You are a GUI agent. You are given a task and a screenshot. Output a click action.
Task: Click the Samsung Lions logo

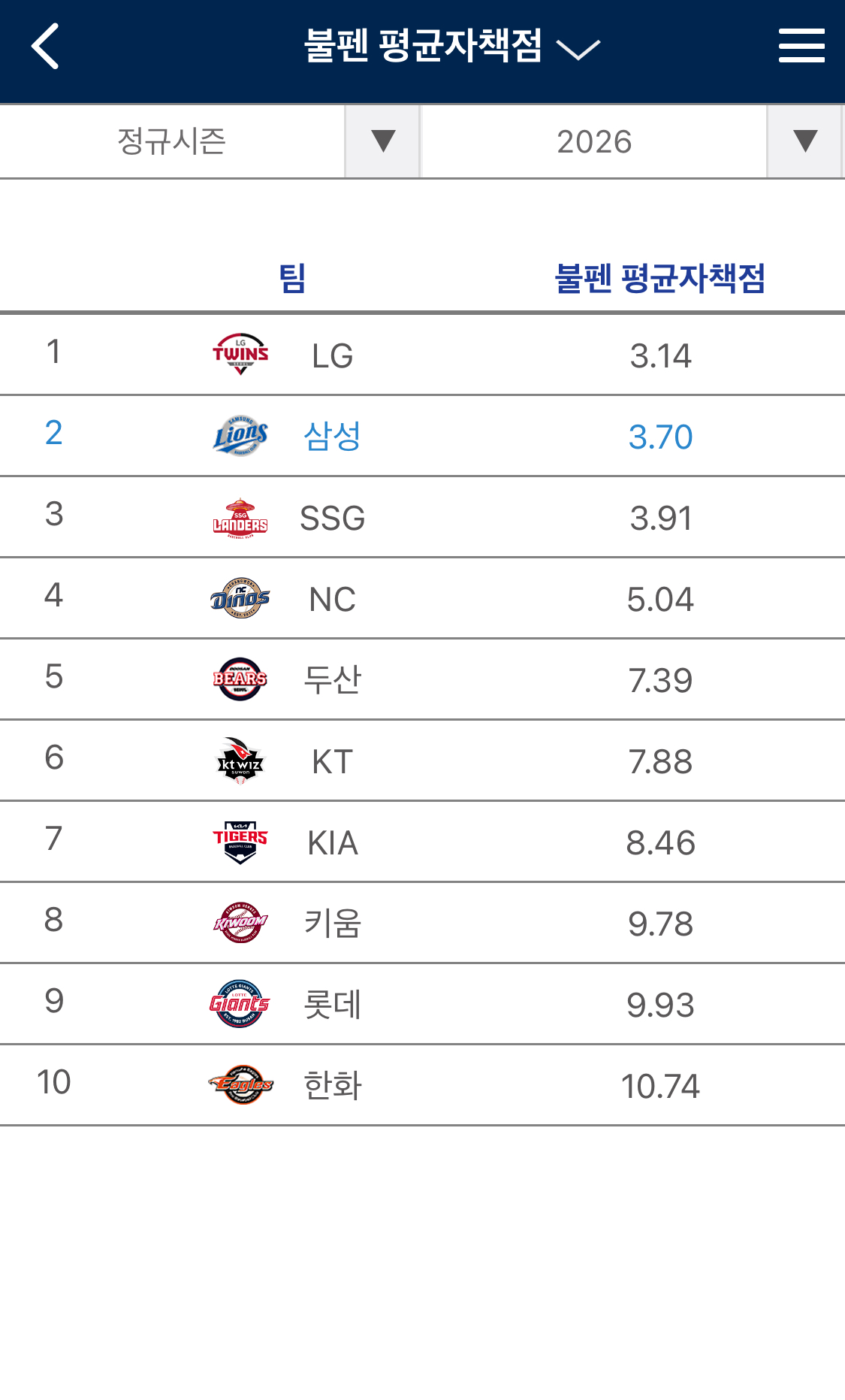(x=240, y=436)
